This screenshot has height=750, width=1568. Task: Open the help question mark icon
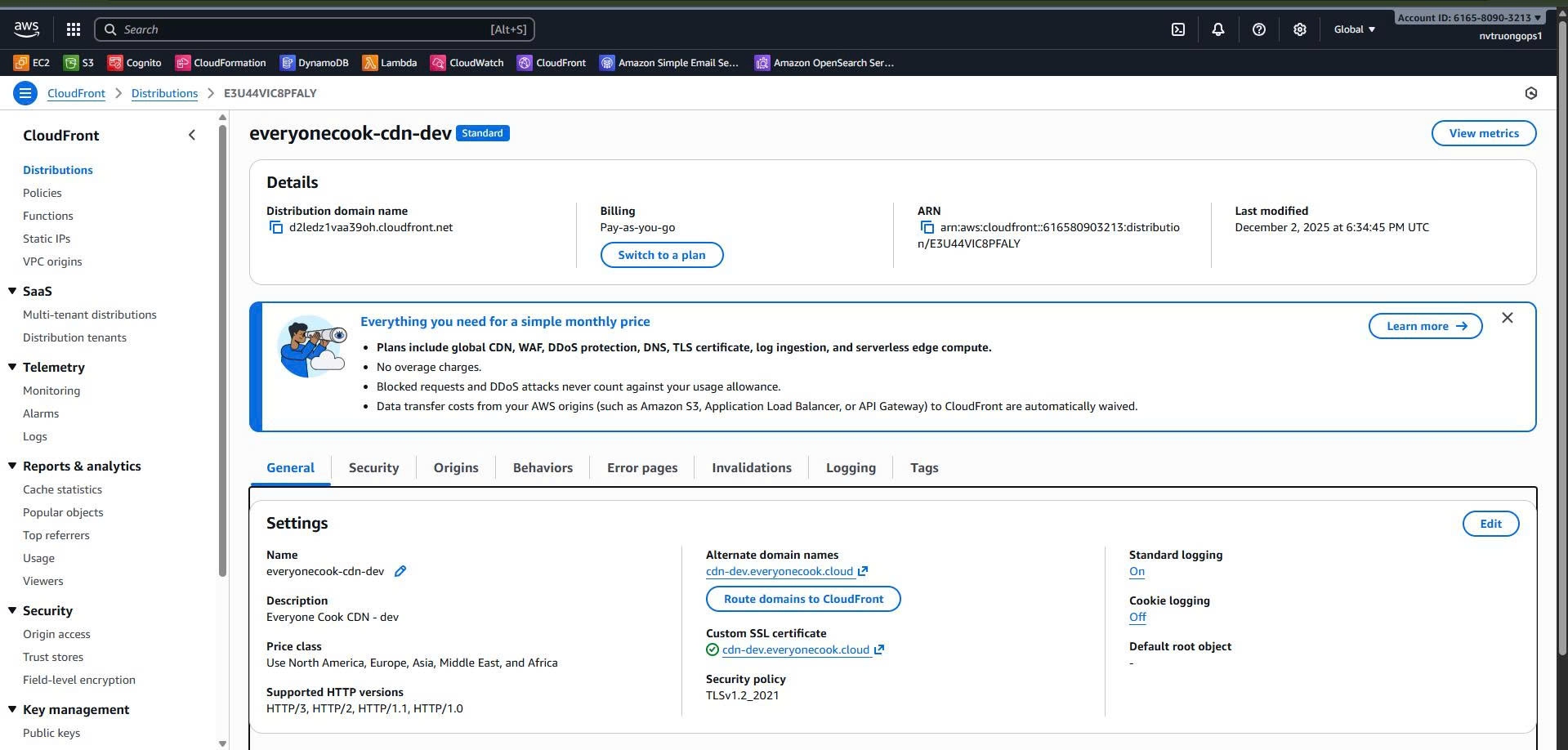tap(1258, 29)
